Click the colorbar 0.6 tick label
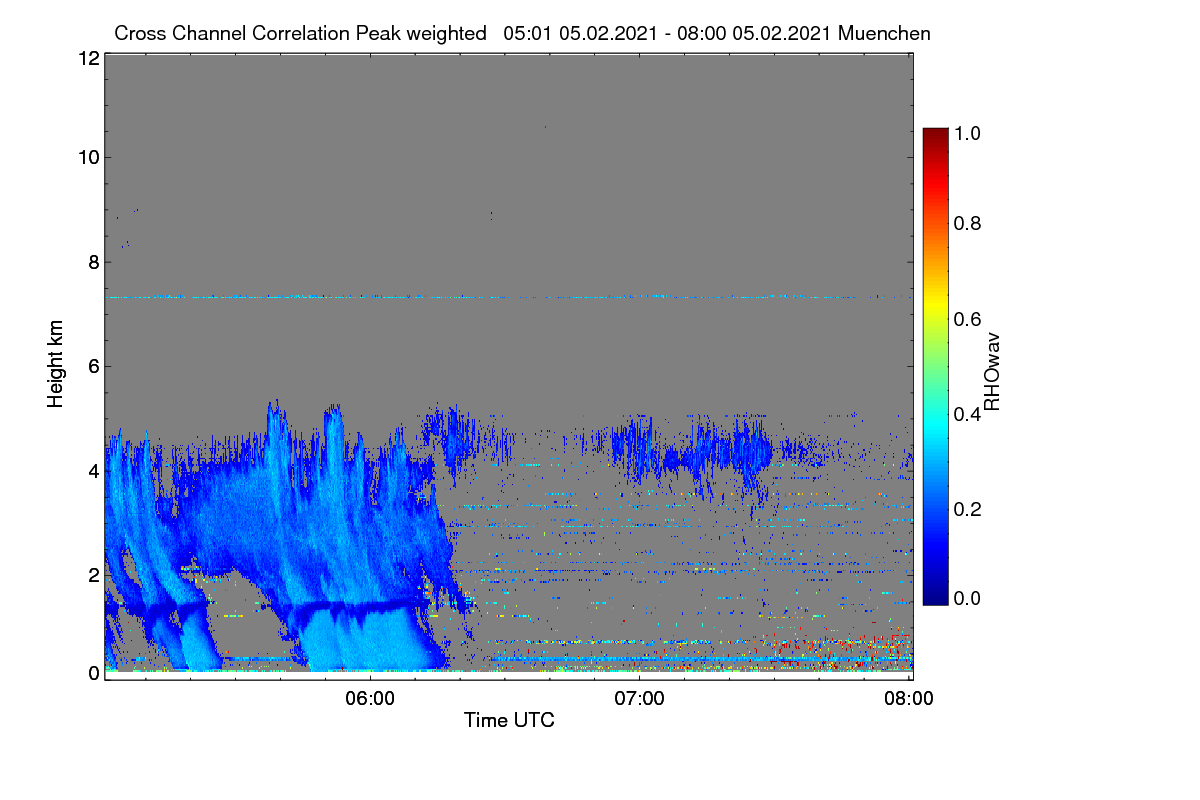The height and width of the screenshot is (800, 1200). point(971,318)
